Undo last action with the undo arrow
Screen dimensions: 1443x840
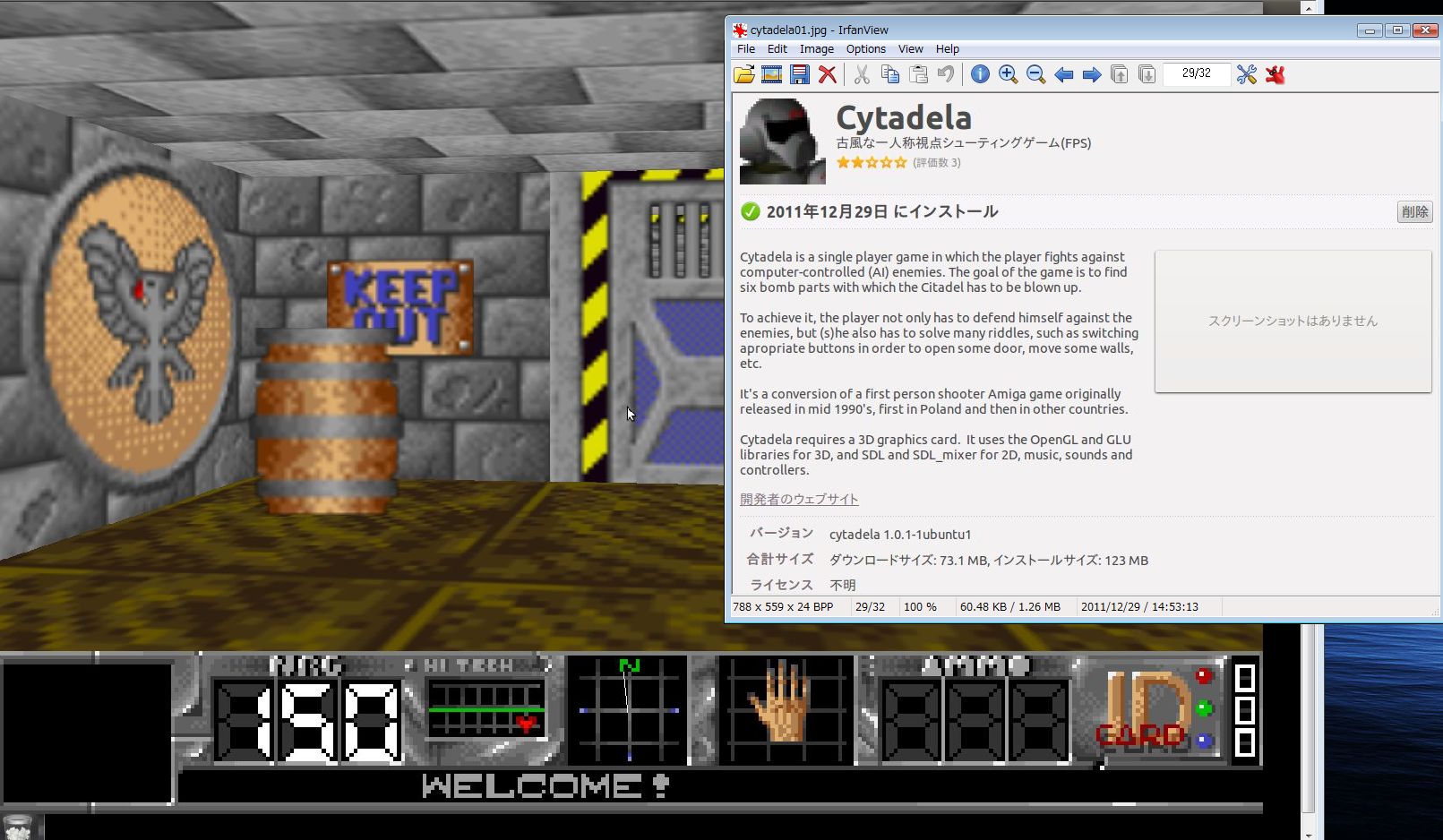pyautogui.click(x=946, y=74)
